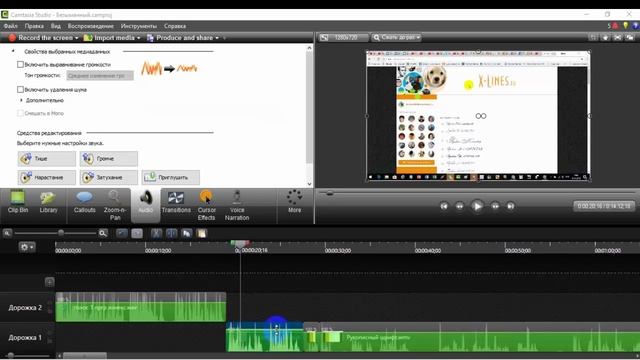Open Record the screen dropdown arrow
This screenshot has height=360, width=640.
[x=76, y=38]
